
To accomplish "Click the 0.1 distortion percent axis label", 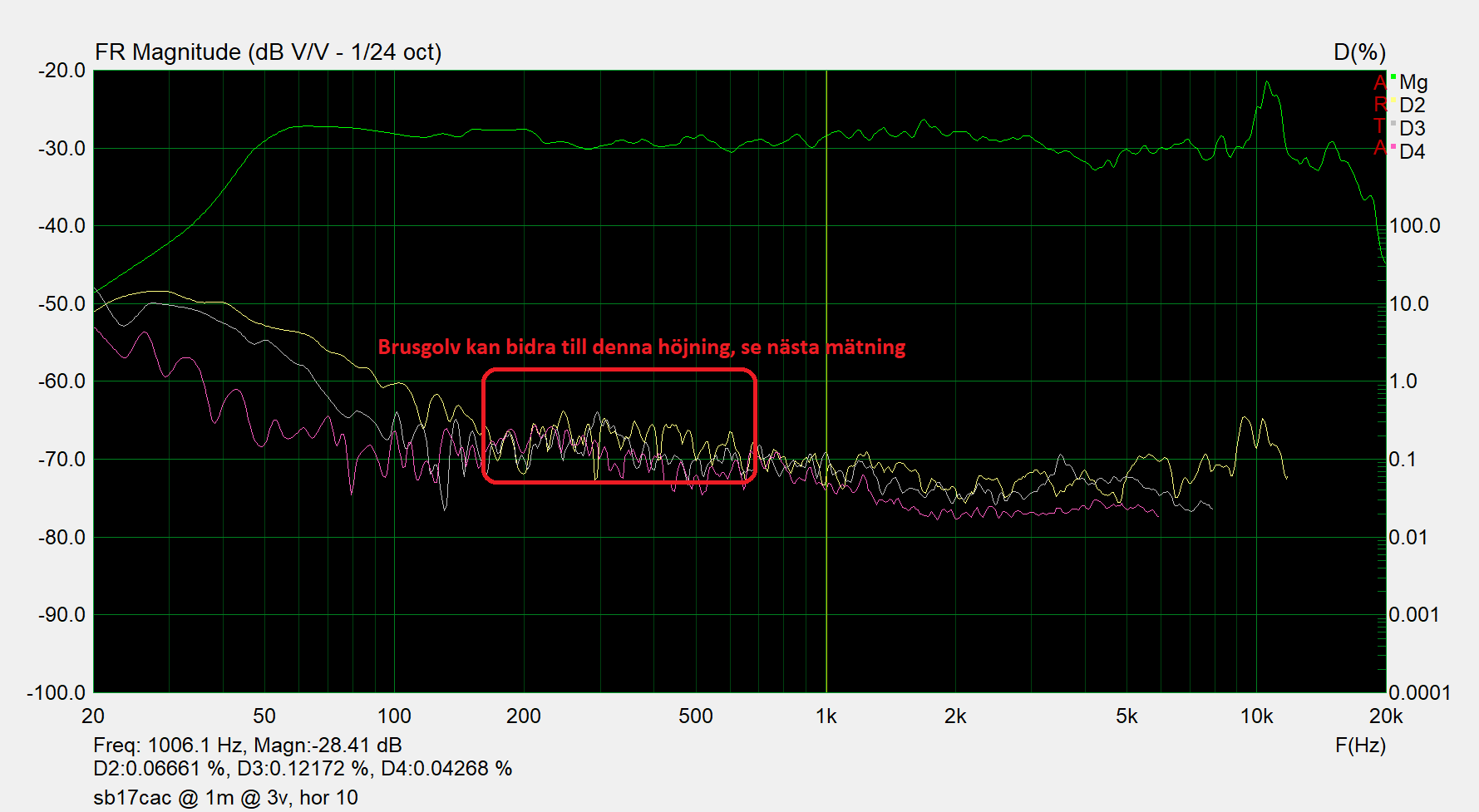I will tap(1403, 460).
